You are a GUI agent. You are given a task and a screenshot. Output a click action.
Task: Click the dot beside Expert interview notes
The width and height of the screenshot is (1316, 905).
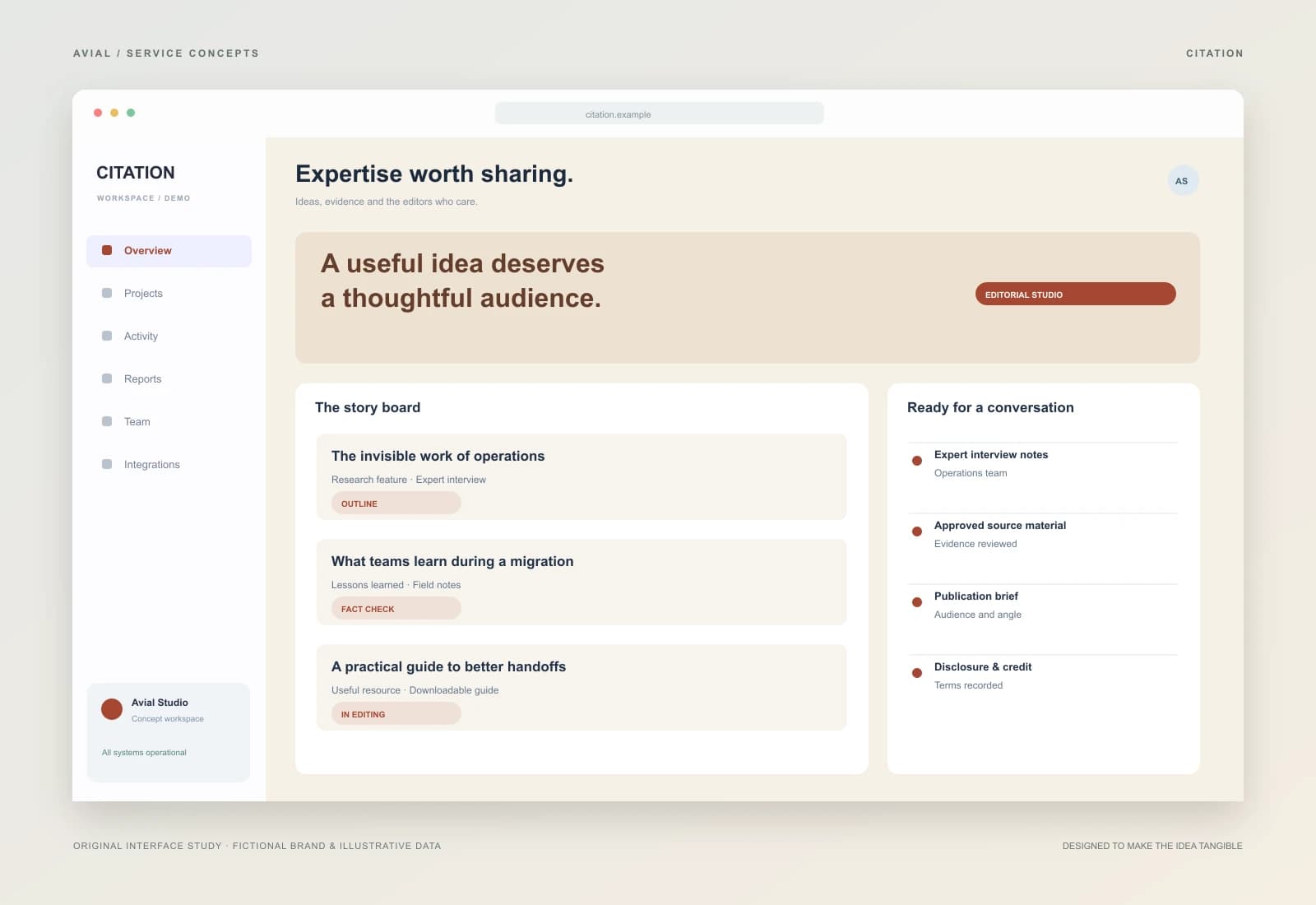point(917,461)
